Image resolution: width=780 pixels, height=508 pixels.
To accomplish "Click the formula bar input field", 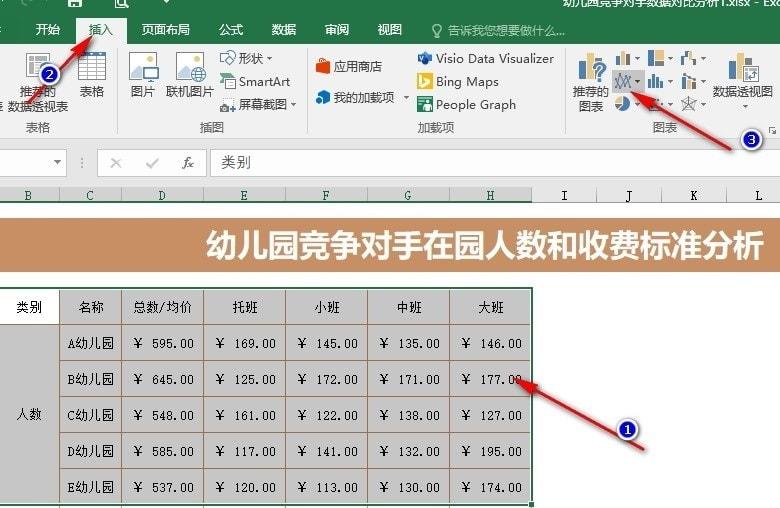I will coord(495,163).
